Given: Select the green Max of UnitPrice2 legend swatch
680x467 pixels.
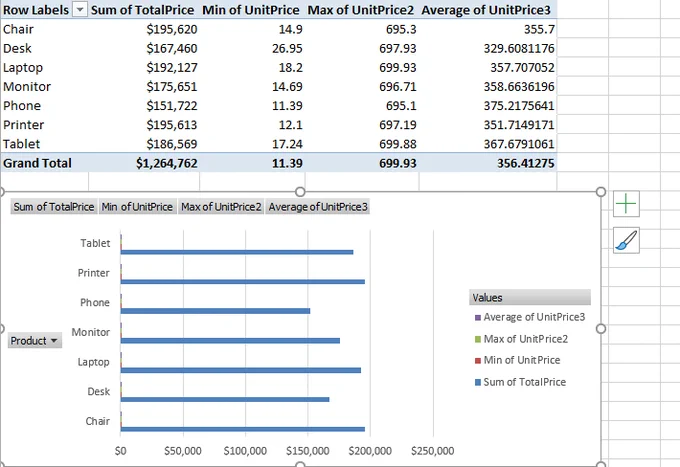Looking at the screenshot, I should tap(478, 339).
